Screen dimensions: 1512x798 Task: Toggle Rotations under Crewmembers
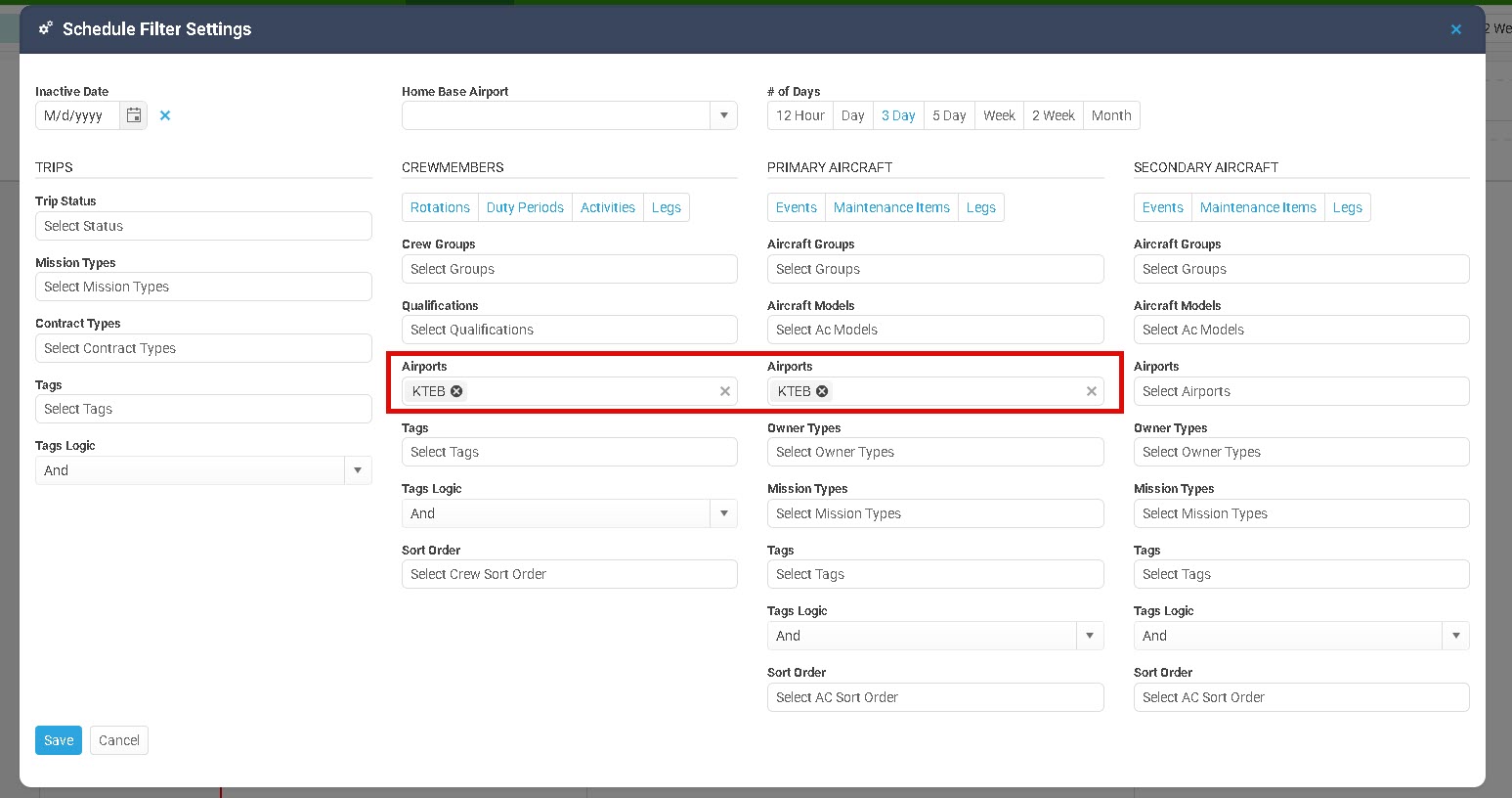tap(440, 207)
